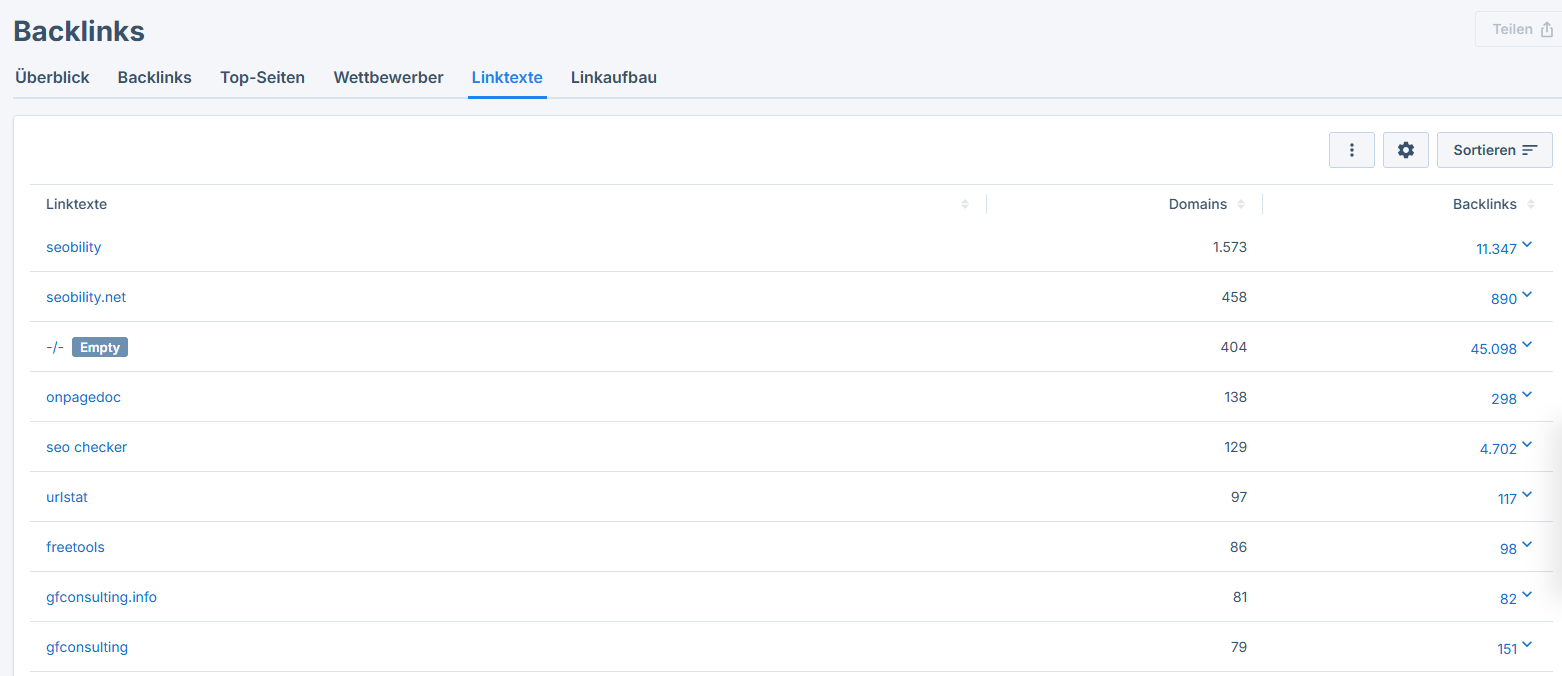Screen dimensions: 1562x676
Task: Click the 404 domains value
Action: click(x=1234, y=347)
